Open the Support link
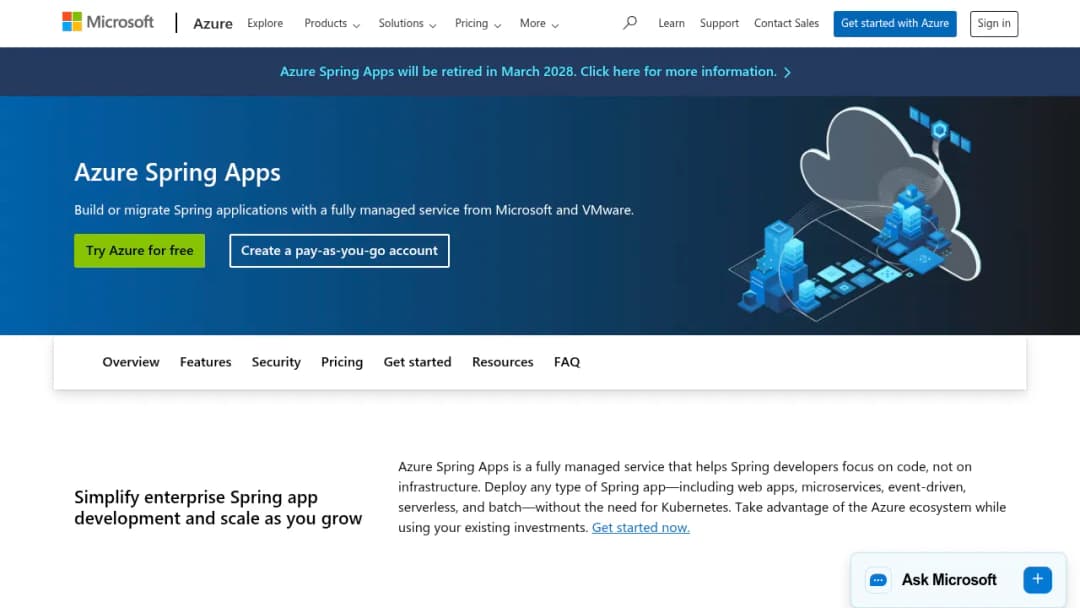The height and width of the screenshot is (608, 1080). pos(719,23)
